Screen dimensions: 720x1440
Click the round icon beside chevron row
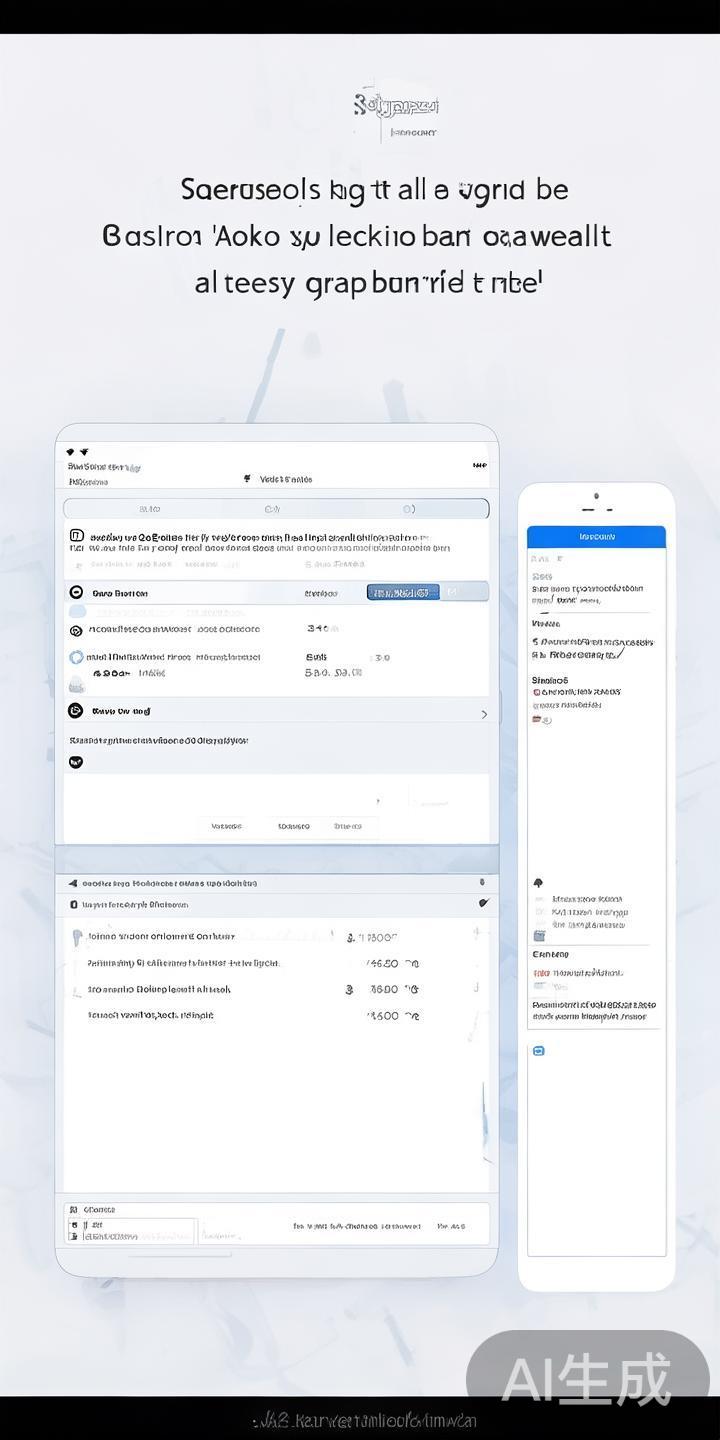pyautogui.click(x=75, y=711)
